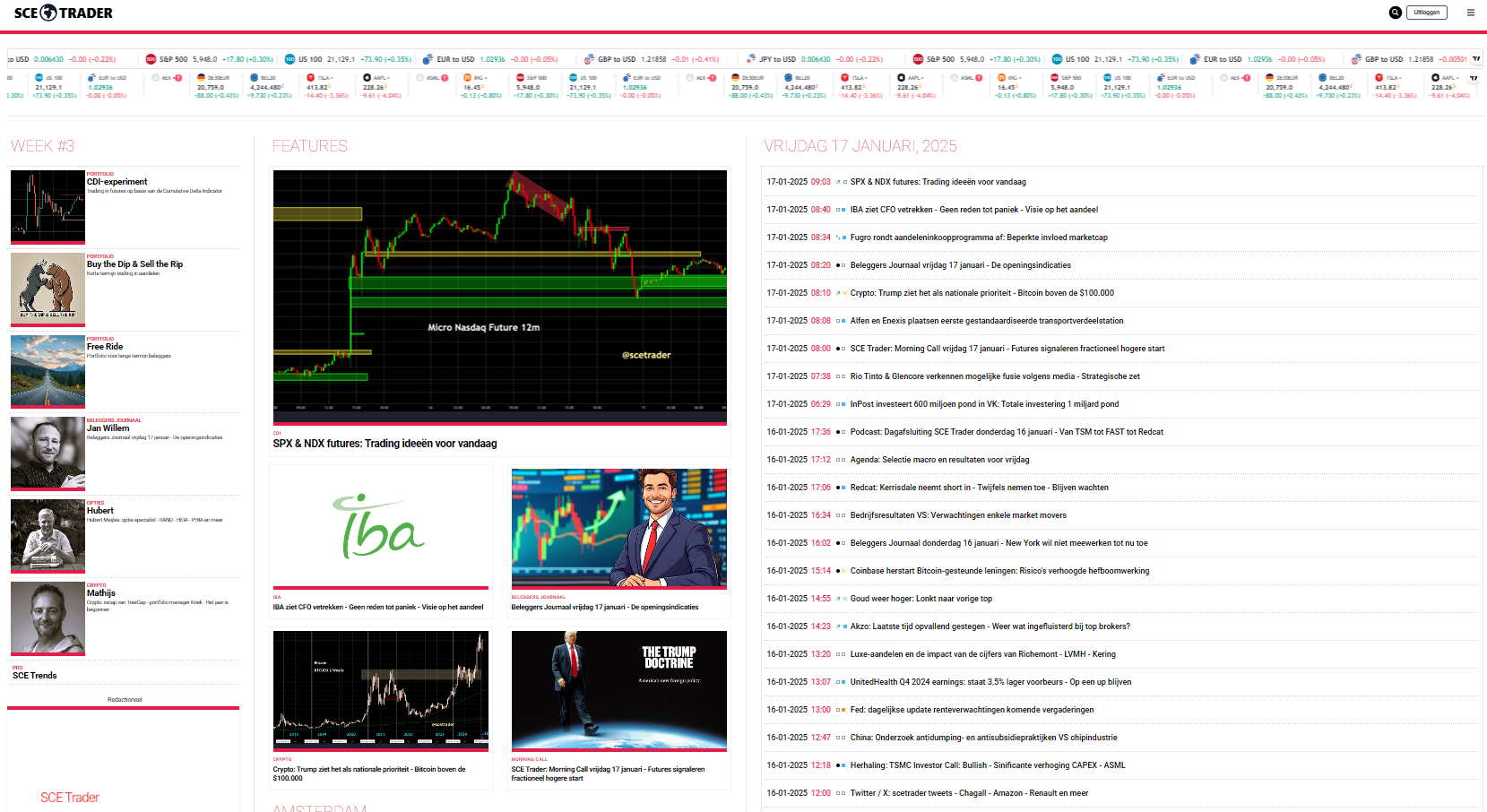Click the '17-01-2025 08:00' timestamp
The image size is (1487, 812).
pyautogui.click(x=799, y=349)
